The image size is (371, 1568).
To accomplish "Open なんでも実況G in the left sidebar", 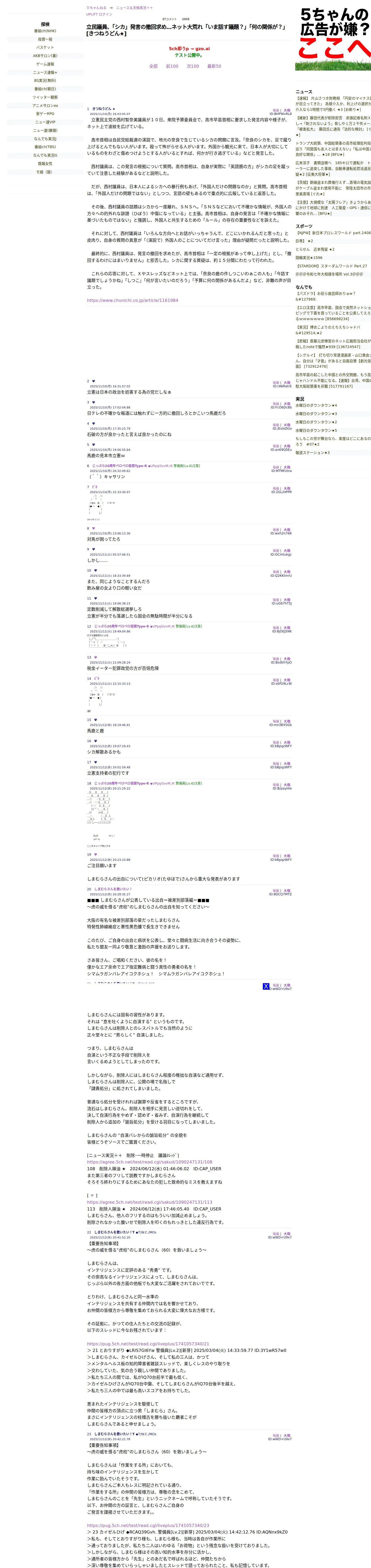I will [45, 155].
